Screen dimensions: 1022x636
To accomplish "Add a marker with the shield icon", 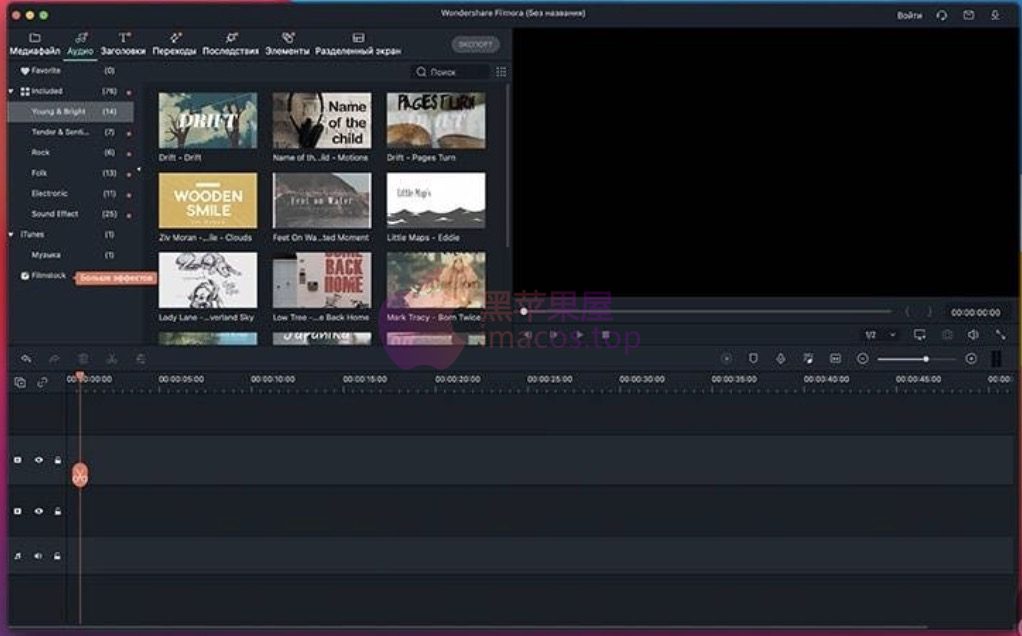I will (x=753, y=359).
